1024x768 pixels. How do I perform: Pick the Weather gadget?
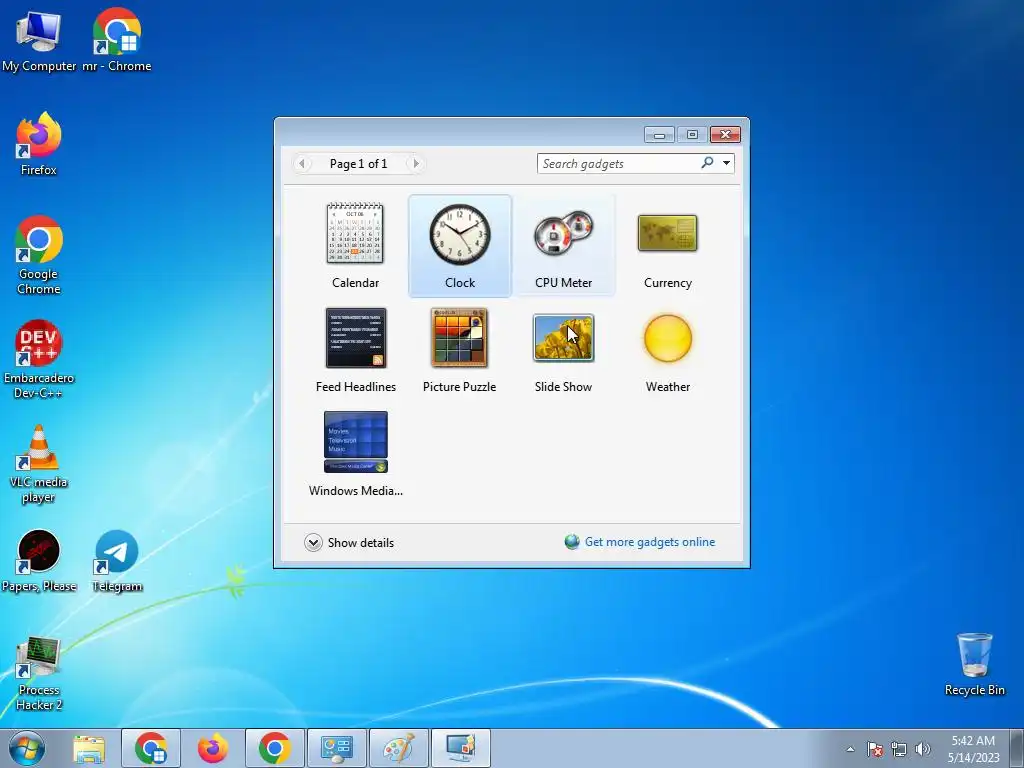(667, 350)
